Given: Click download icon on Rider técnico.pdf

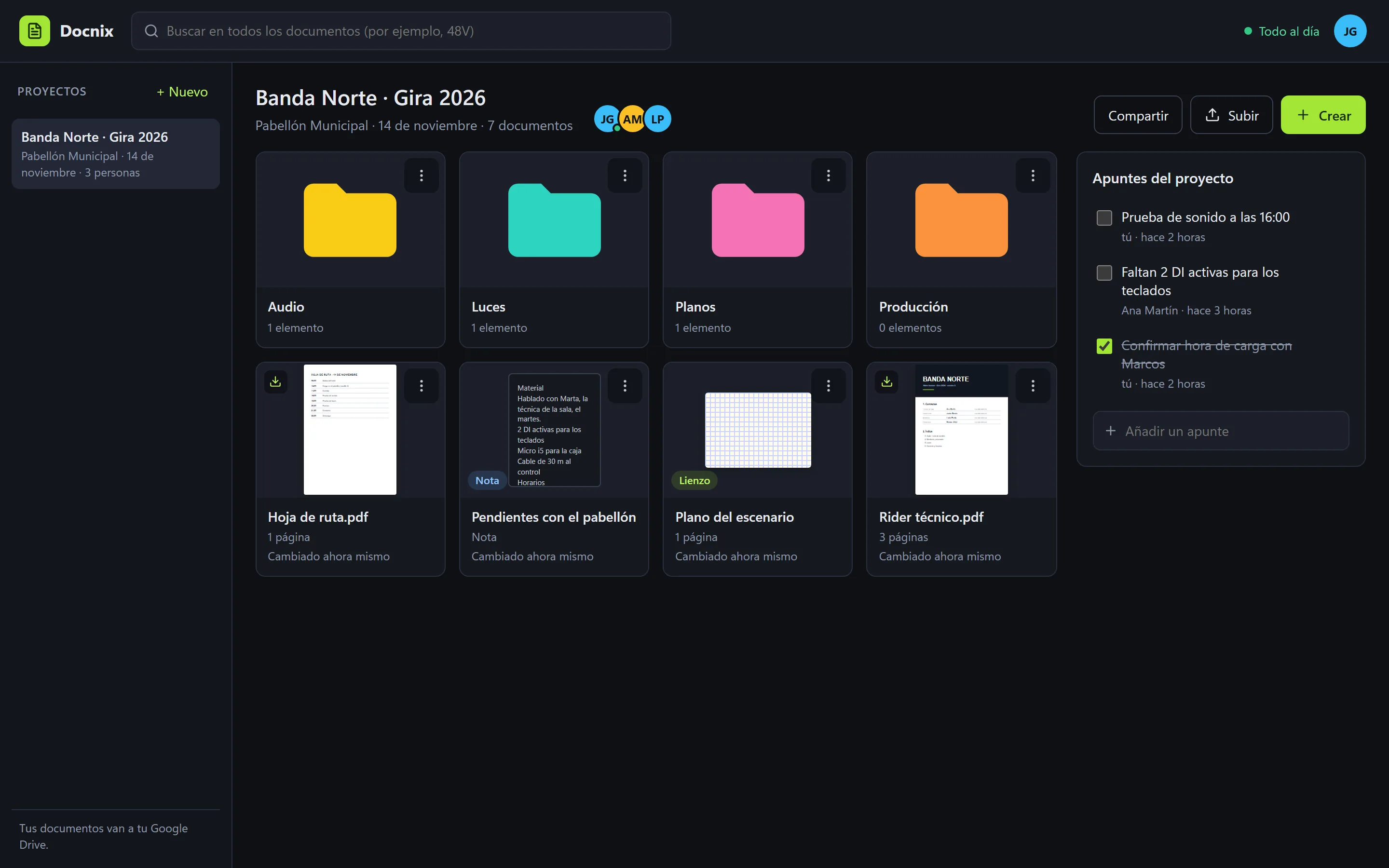Looking at the screenshot, I should (887, 382).
